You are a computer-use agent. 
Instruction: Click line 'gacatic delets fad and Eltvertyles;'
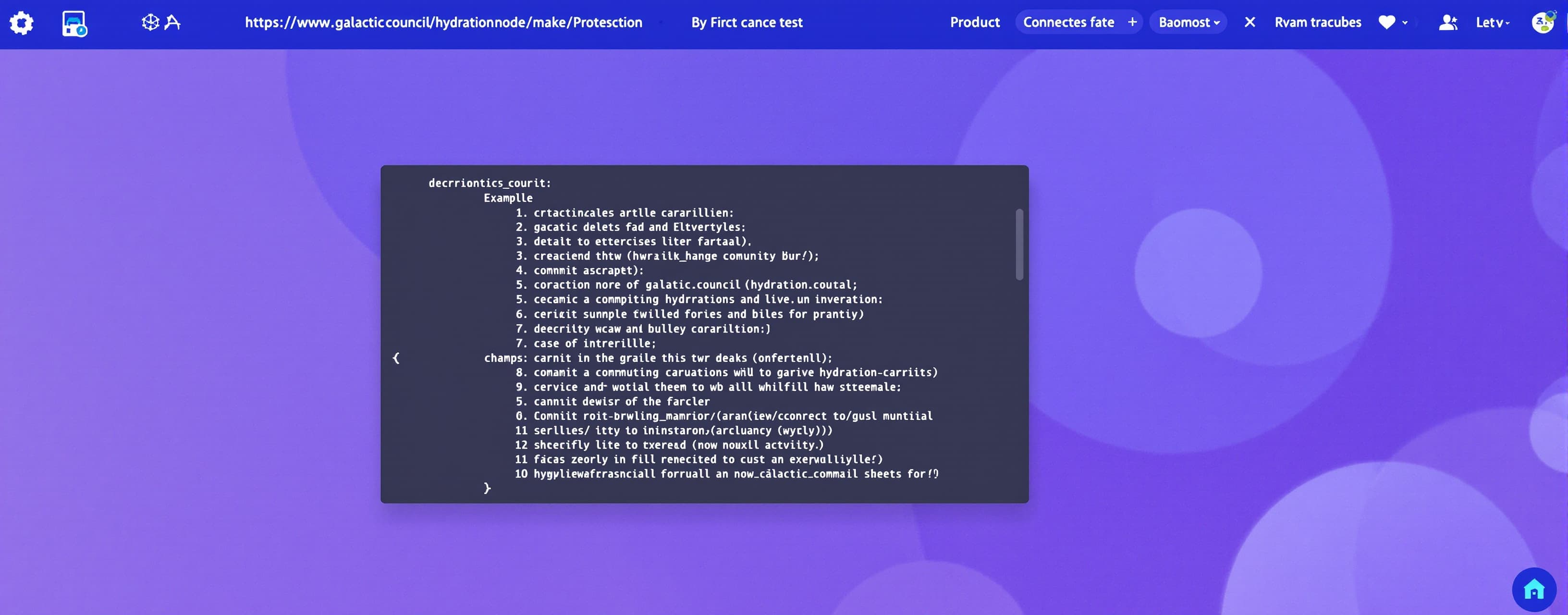click(x=630, y=227)
